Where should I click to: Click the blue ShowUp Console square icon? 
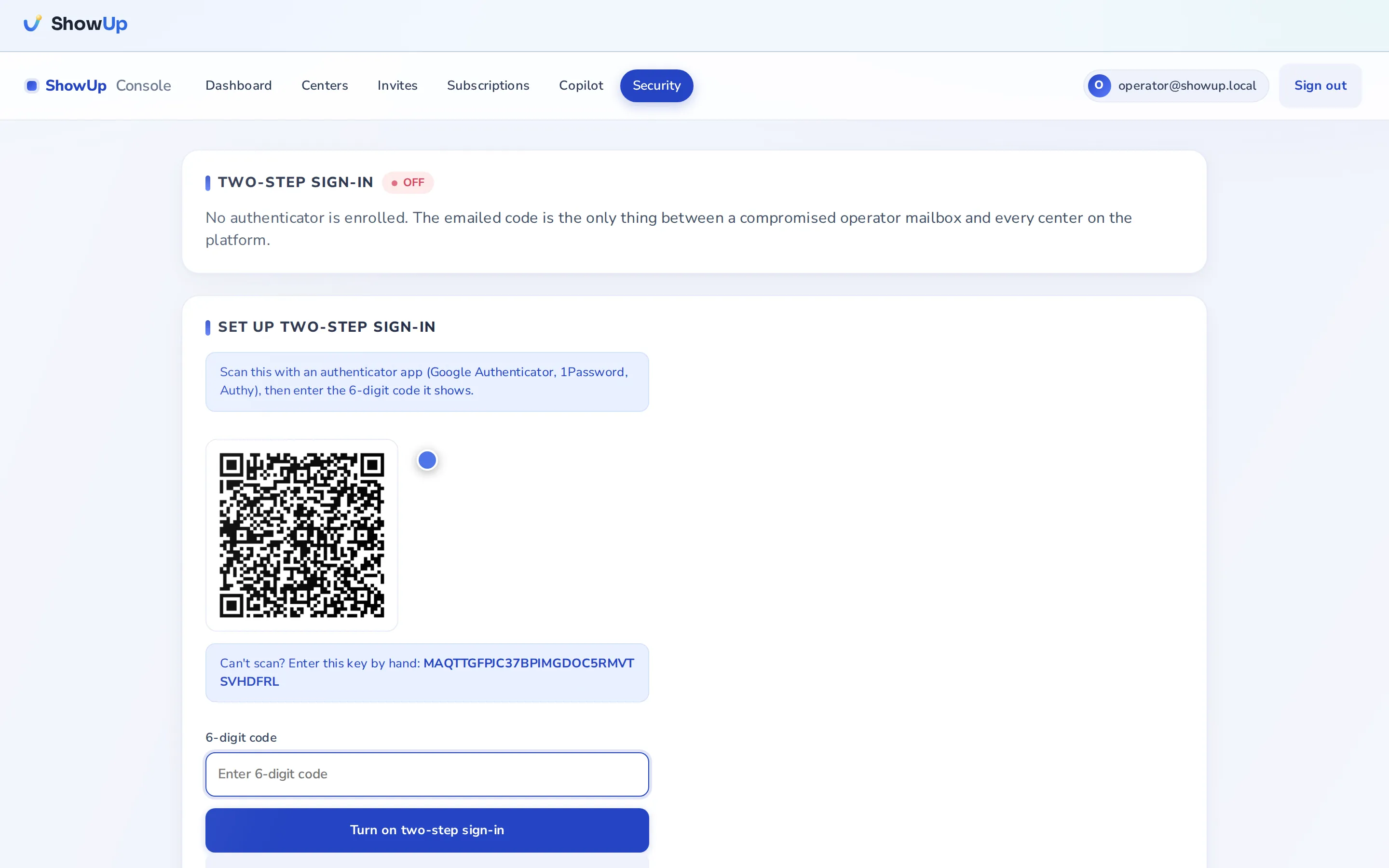click(x=32, y=85)
